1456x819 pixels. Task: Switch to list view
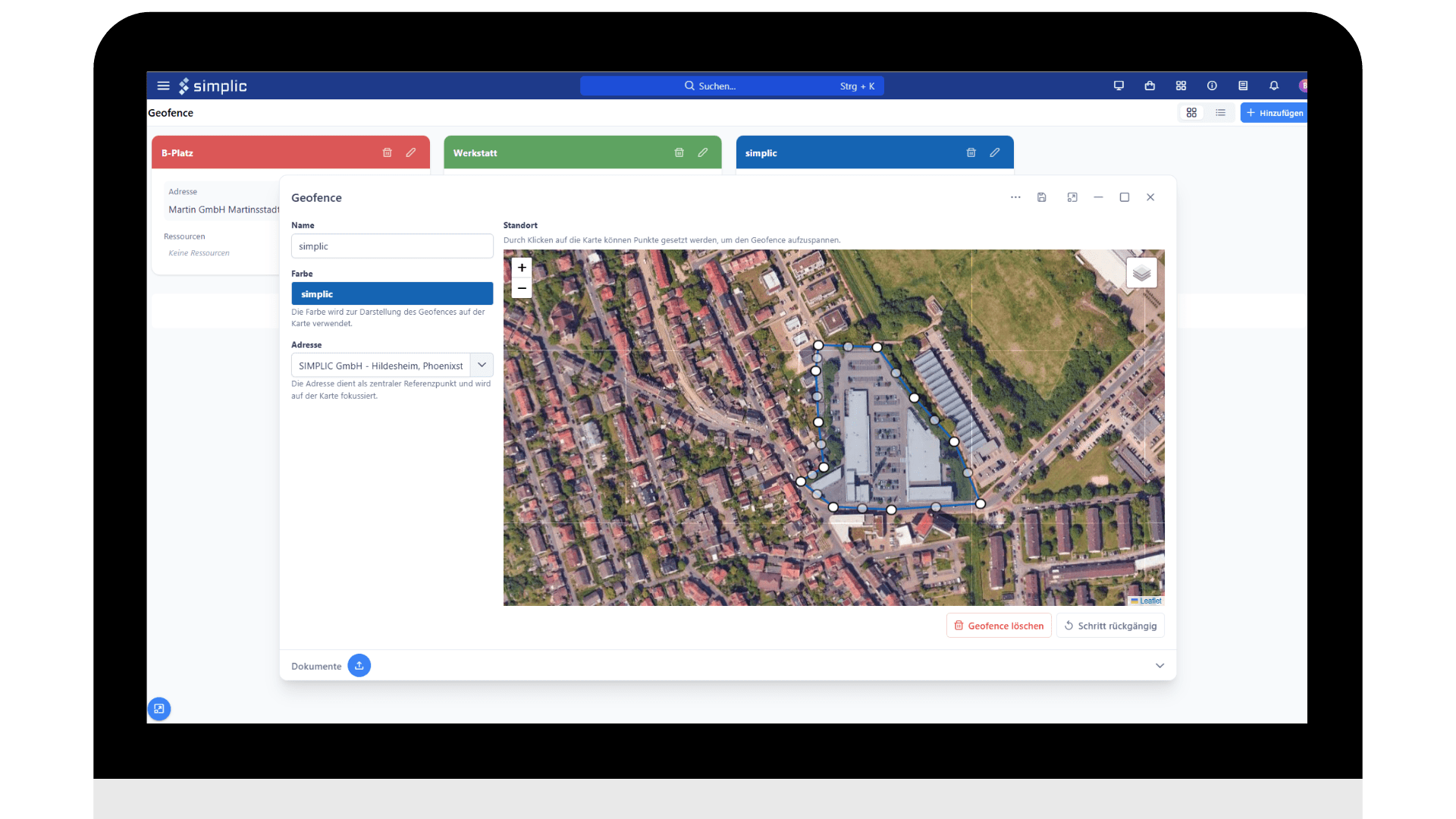[x=1220, y=113]
